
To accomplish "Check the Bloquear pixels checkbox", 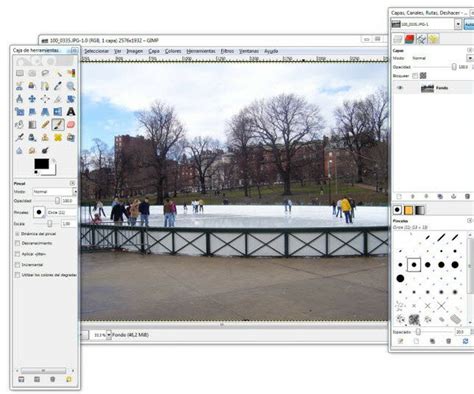I will (x=415, y=76).
